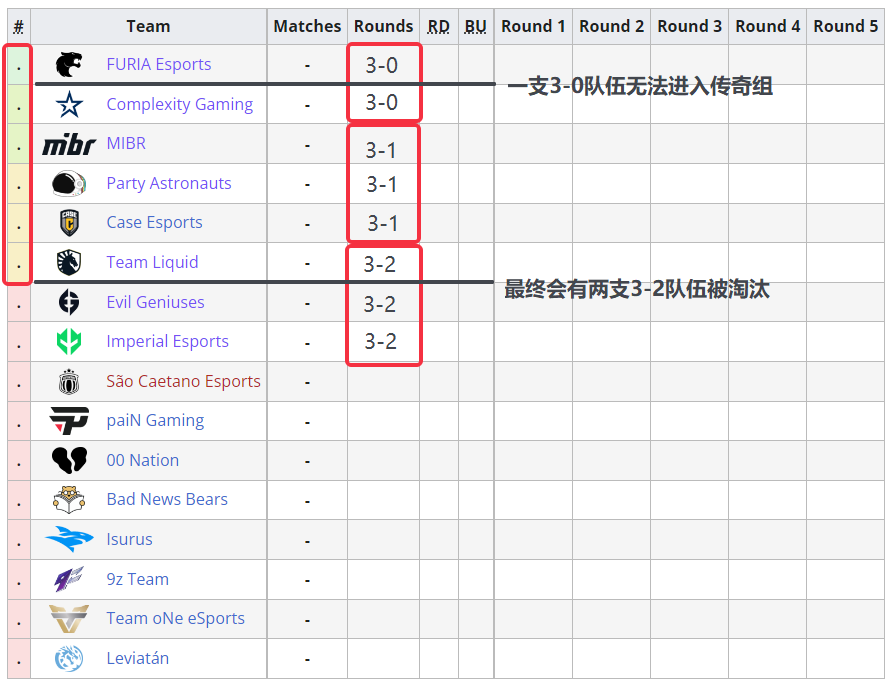Screen dimensions: 887x684
Task: Click the Team column header
Action: click(148, 27)
